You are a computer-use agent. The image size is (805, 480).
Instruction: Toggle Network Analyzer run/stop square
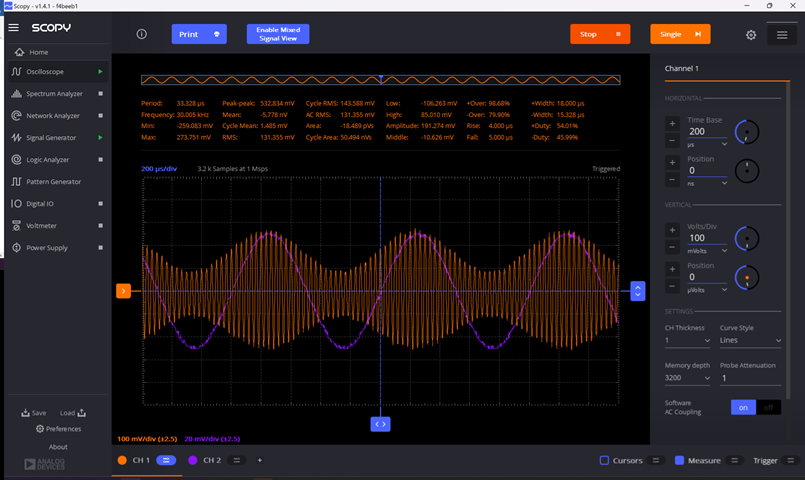tap(101, 116)
